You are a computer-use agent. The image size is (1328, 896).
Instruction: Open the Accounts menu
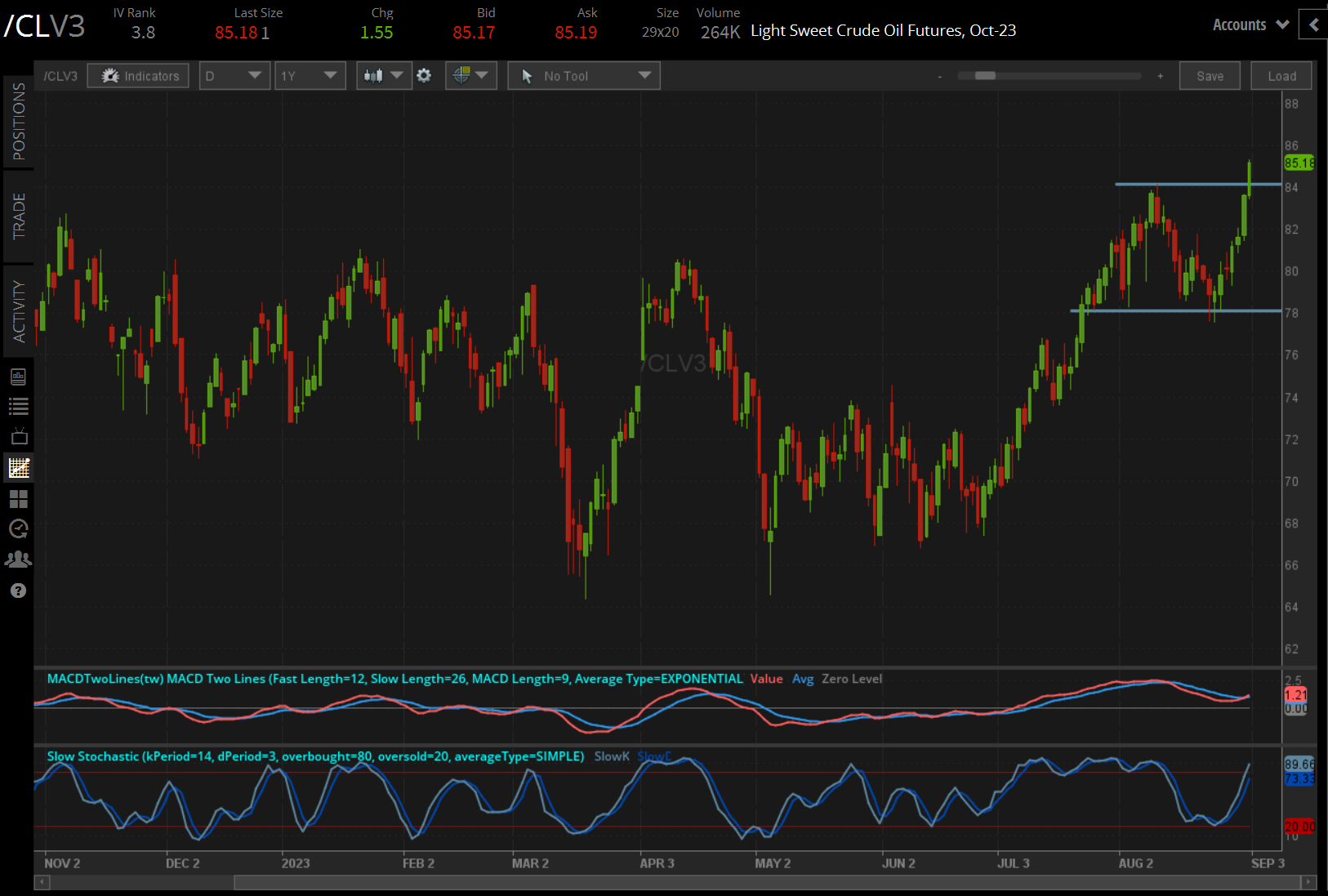coord(1249,25)
